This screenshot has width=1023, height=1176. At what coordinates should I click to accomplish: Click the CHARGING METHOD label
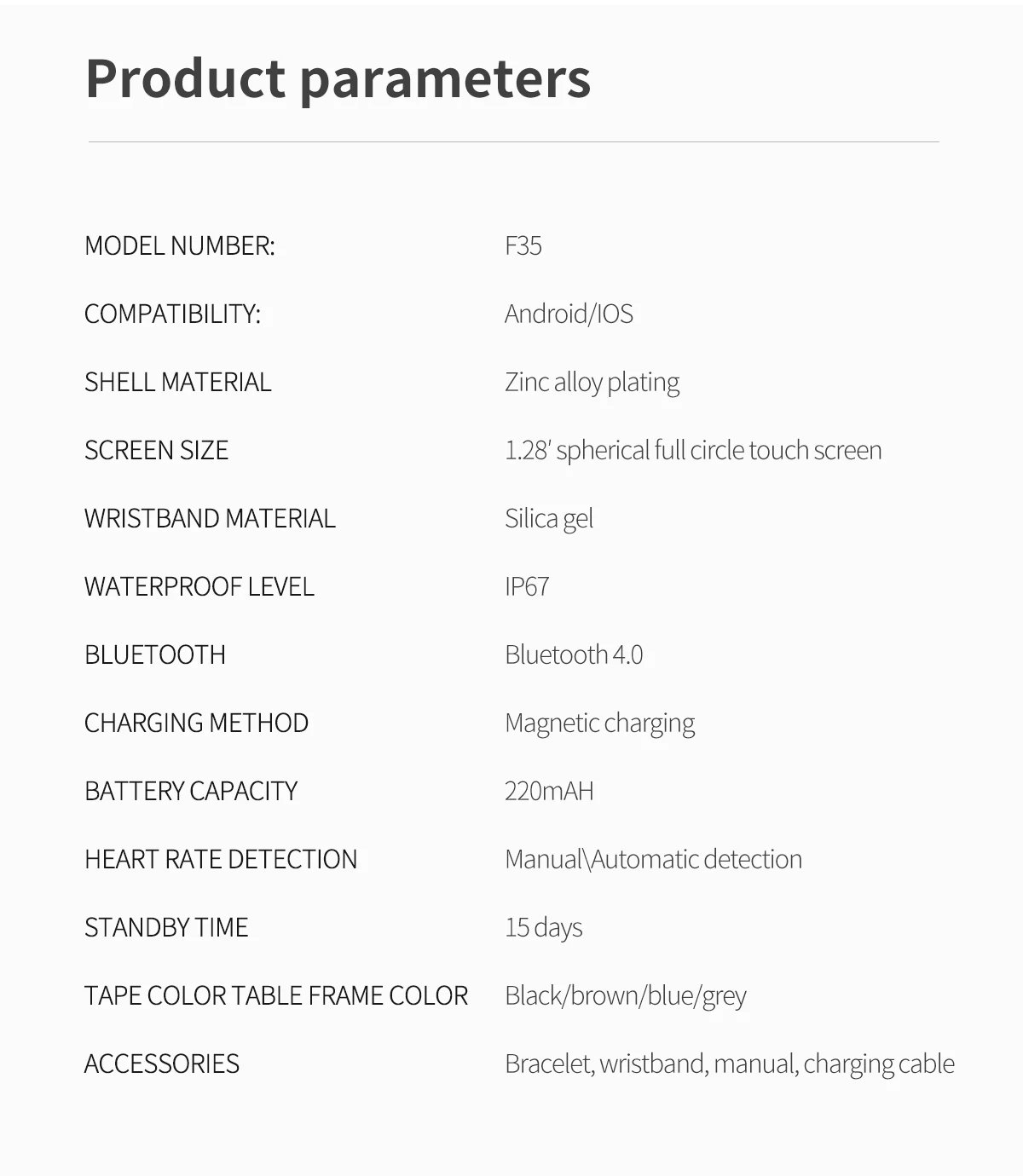(x=197, y=723)
